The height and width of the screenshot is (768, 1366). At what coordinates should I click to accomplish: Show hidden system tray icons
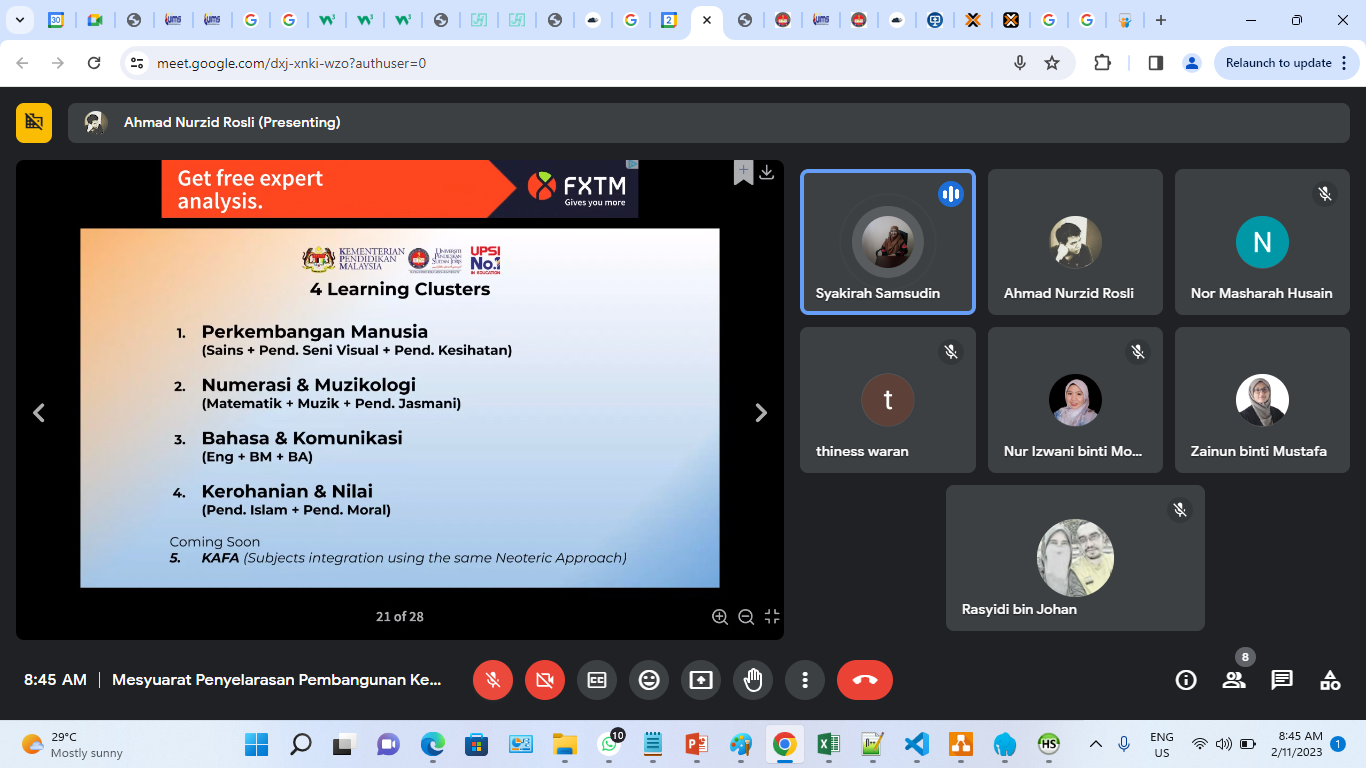[1096, 744]
